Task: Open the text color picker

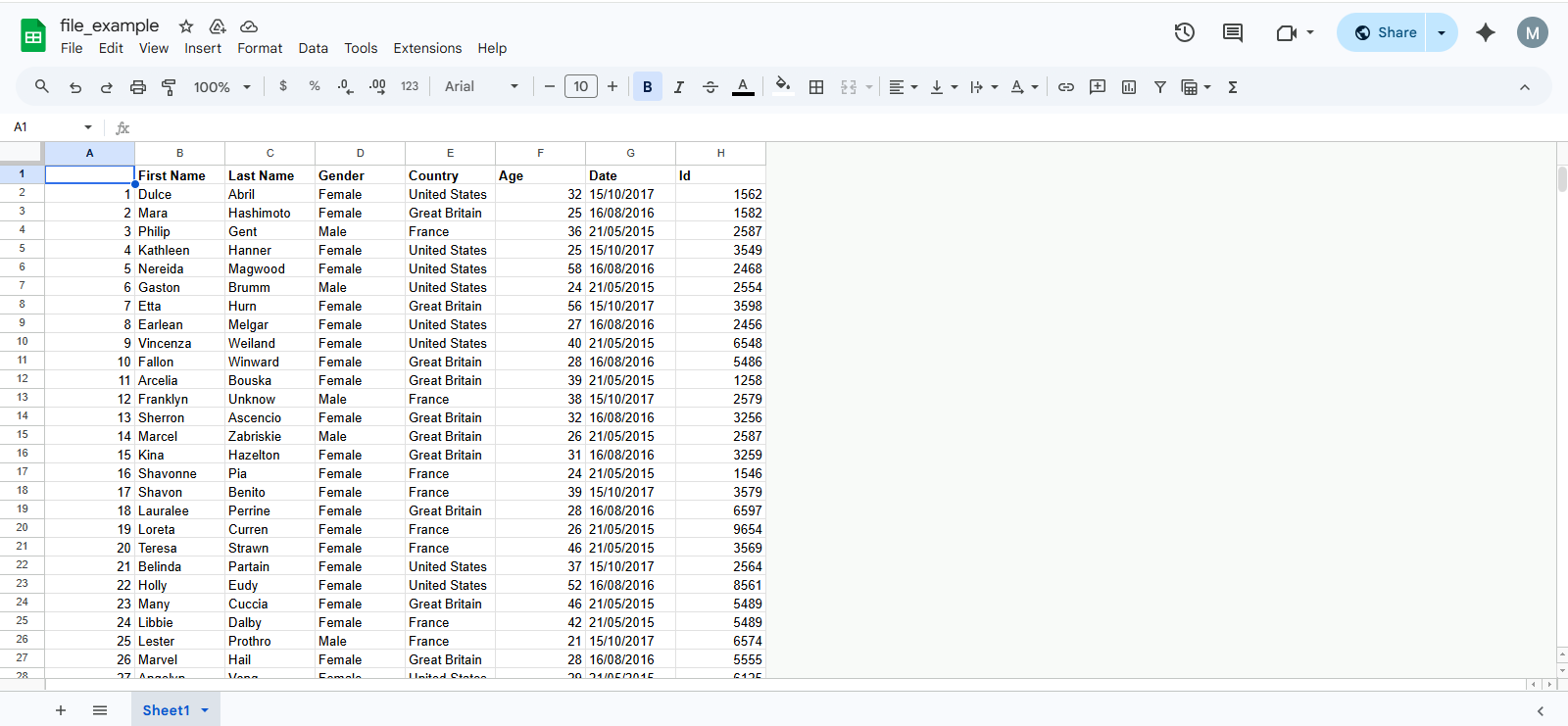Action: click(x=744, y=87)
